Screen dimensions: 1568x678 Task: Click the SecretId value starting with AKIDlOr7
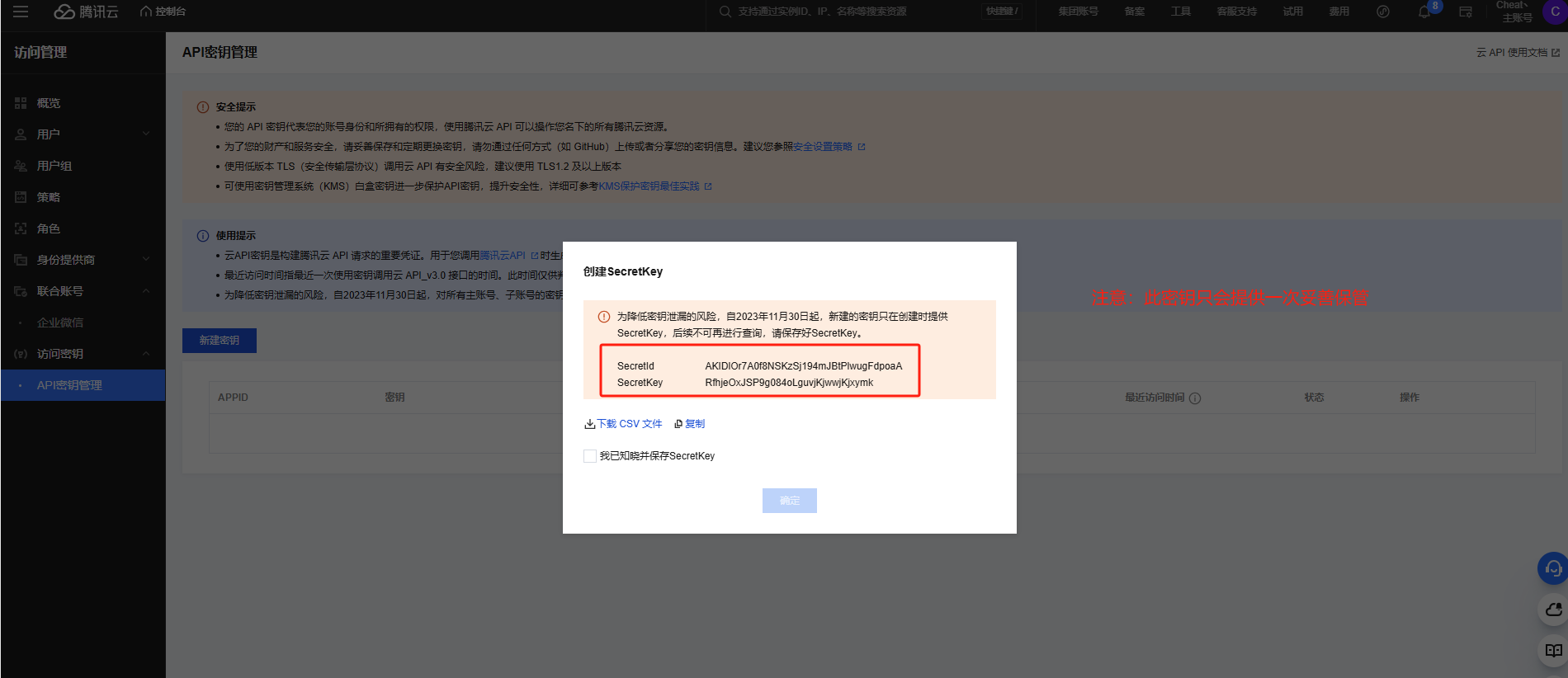coord(804,366)
